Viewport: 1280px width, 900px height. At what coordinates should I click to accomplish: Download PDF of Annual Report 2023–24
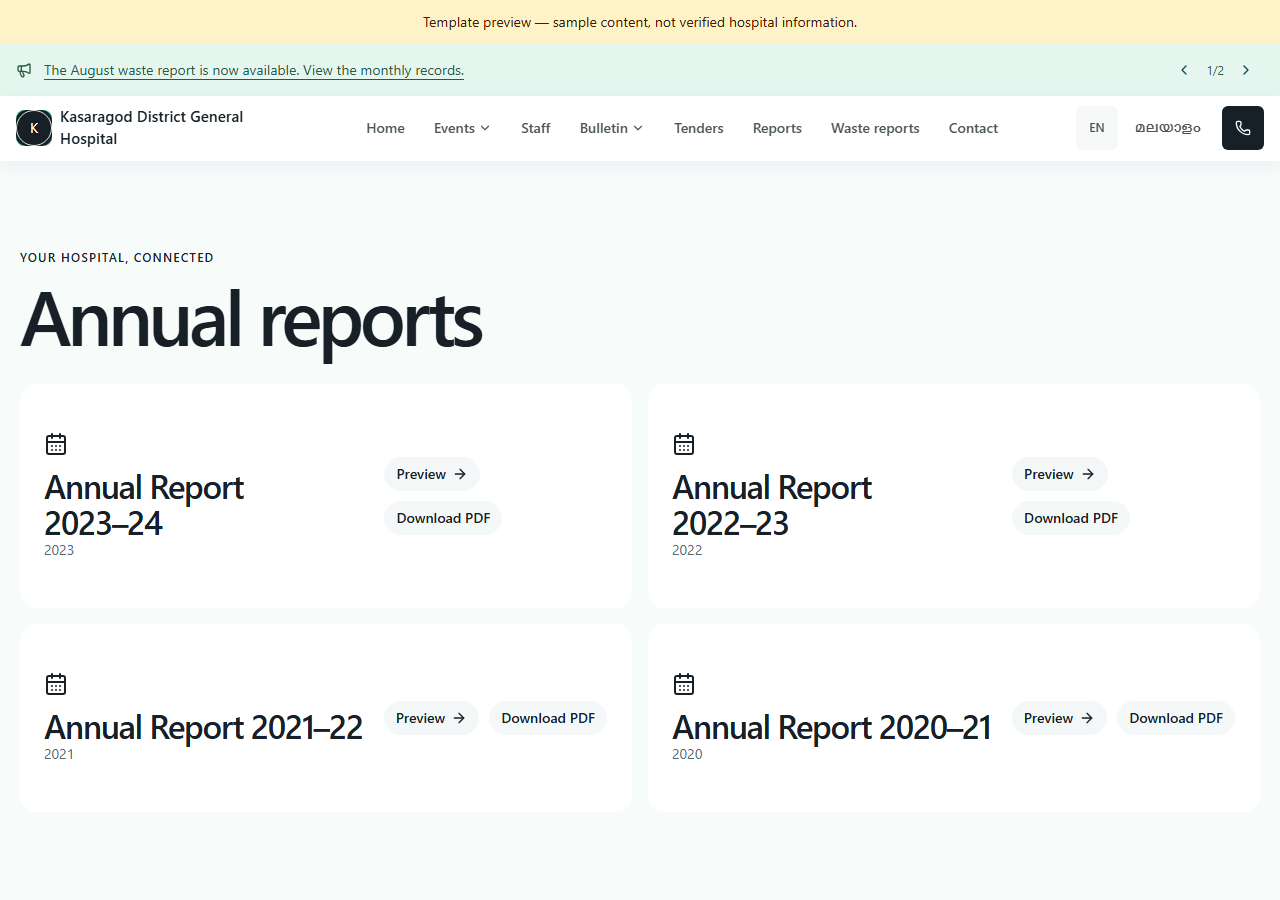tap(443, 518)
